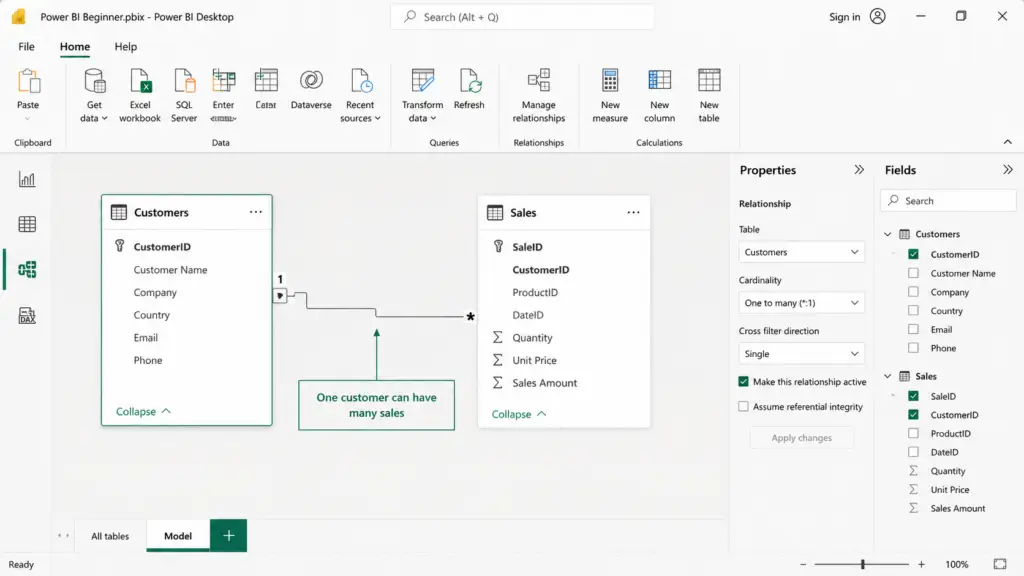
Task: Select Customer Name in Customers table card
Action: pyautogui.click(x=170, y=270)
